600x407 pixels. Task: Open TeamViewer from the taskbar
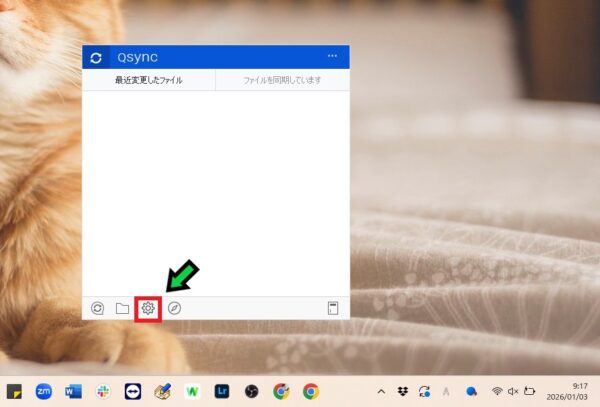133,391
